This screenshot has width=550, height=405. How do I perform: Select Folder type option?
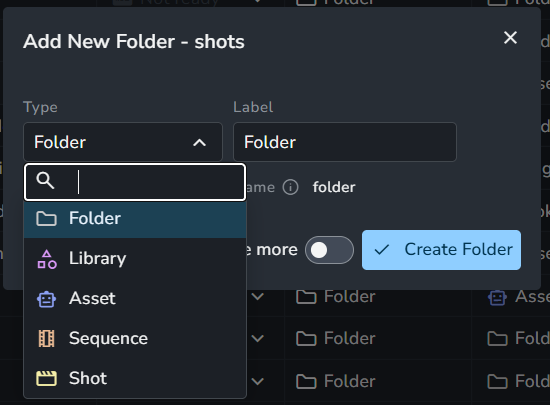click(135, 218)
